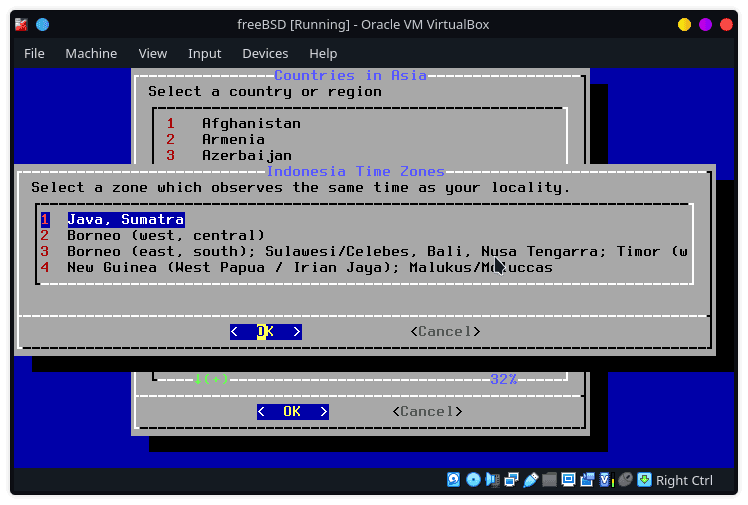This screenshot has height=505, width=748.
Task: Click the green down-arrow scroll indicator
Action: [210, 379]
